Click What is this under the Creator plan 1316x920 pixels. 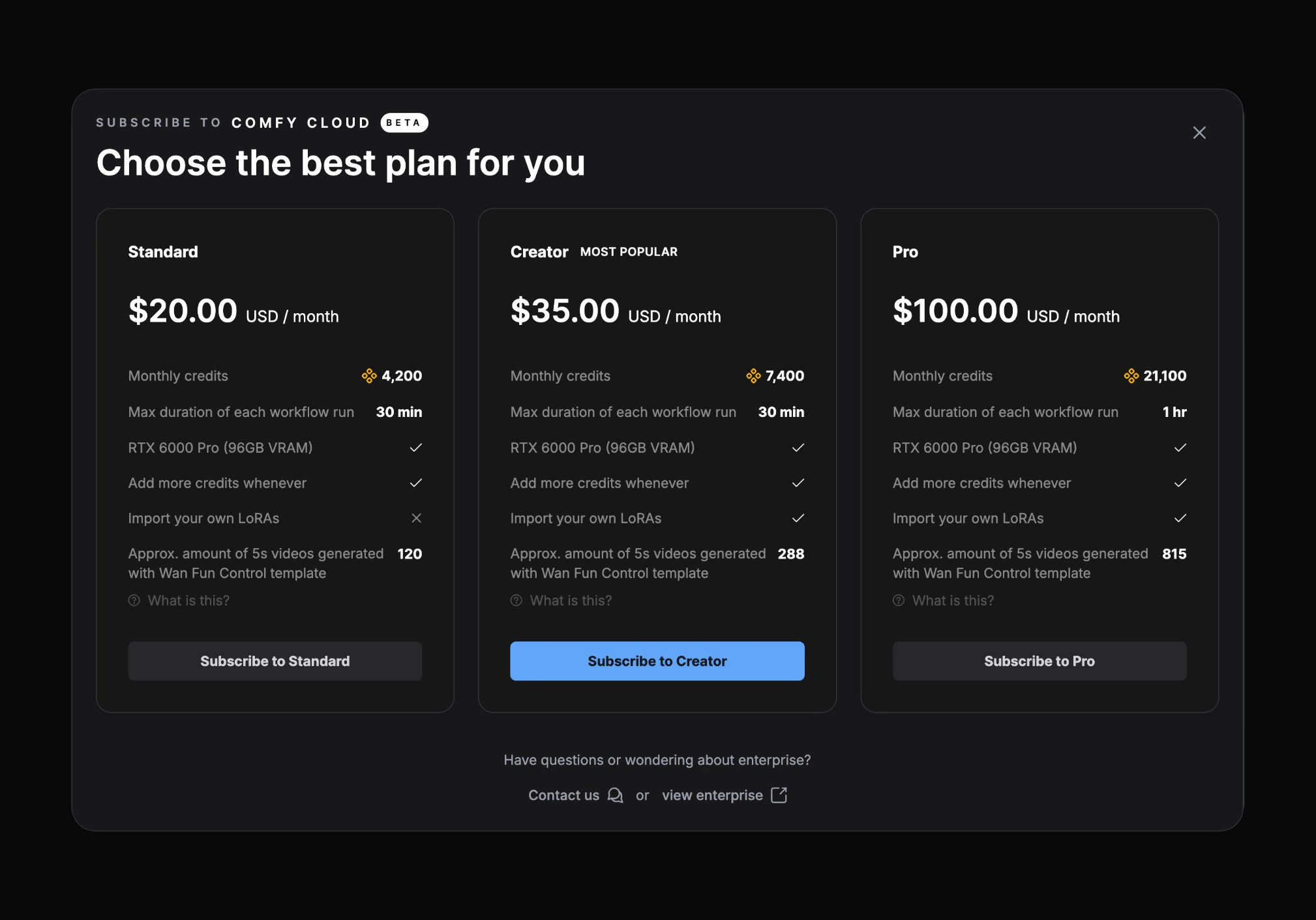(569, 600)
